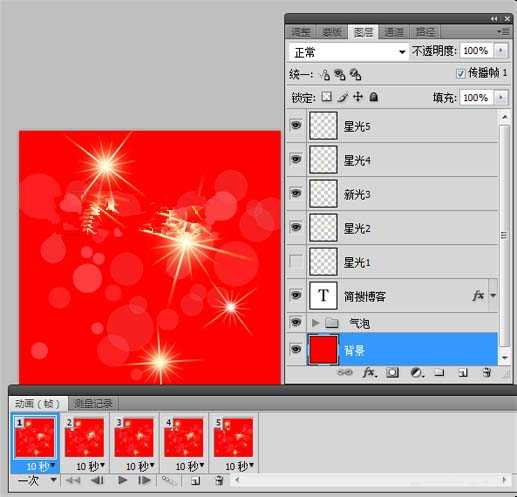Image resolution: width=517 pixels, height=497 pixels.
Task: Expand the 气泡 layer group
Action: pyautogui.click(x=315, y=322)
